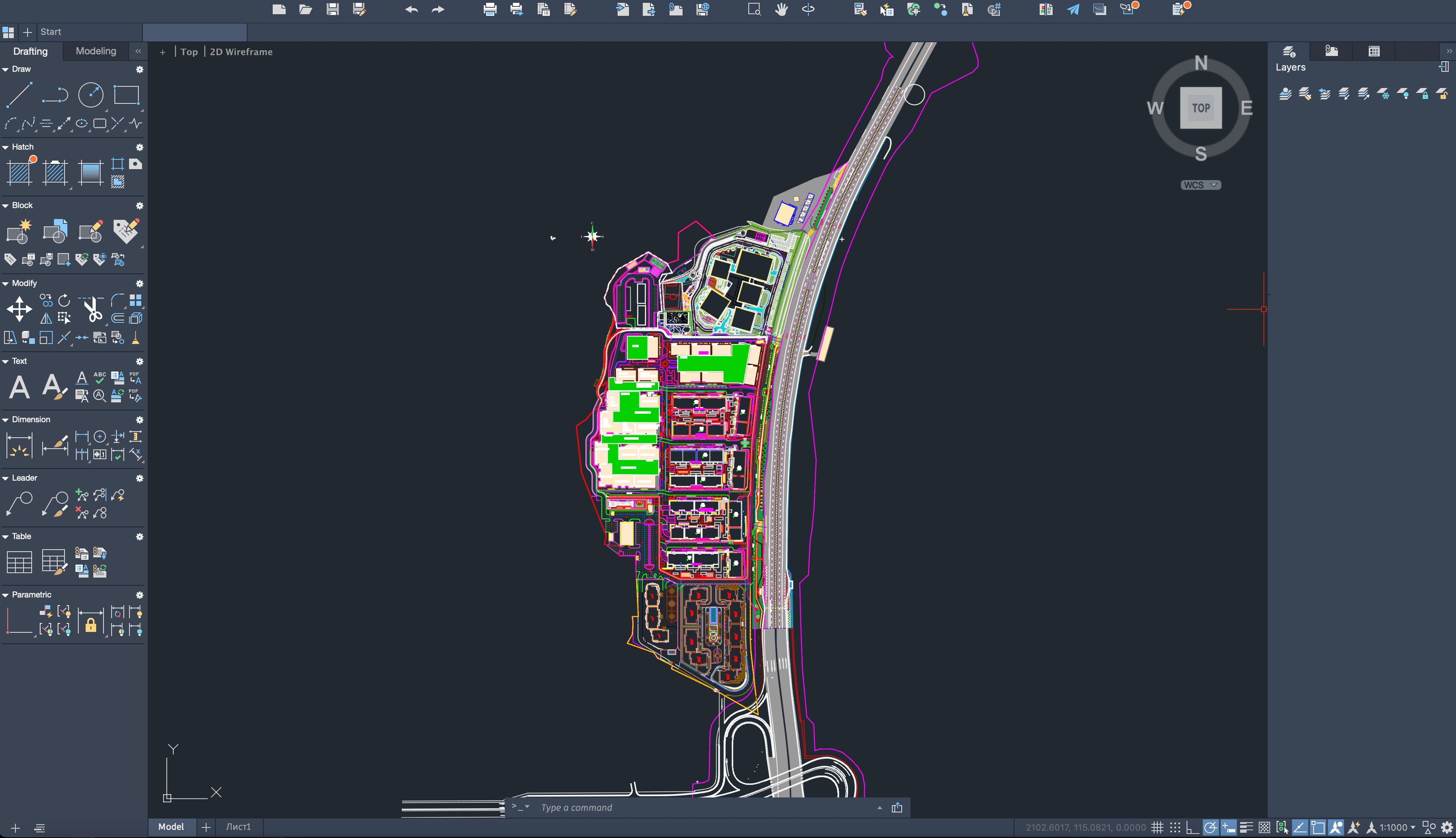
Task: Insert a Table from the Table panel
Action: [x=19, y=562]
